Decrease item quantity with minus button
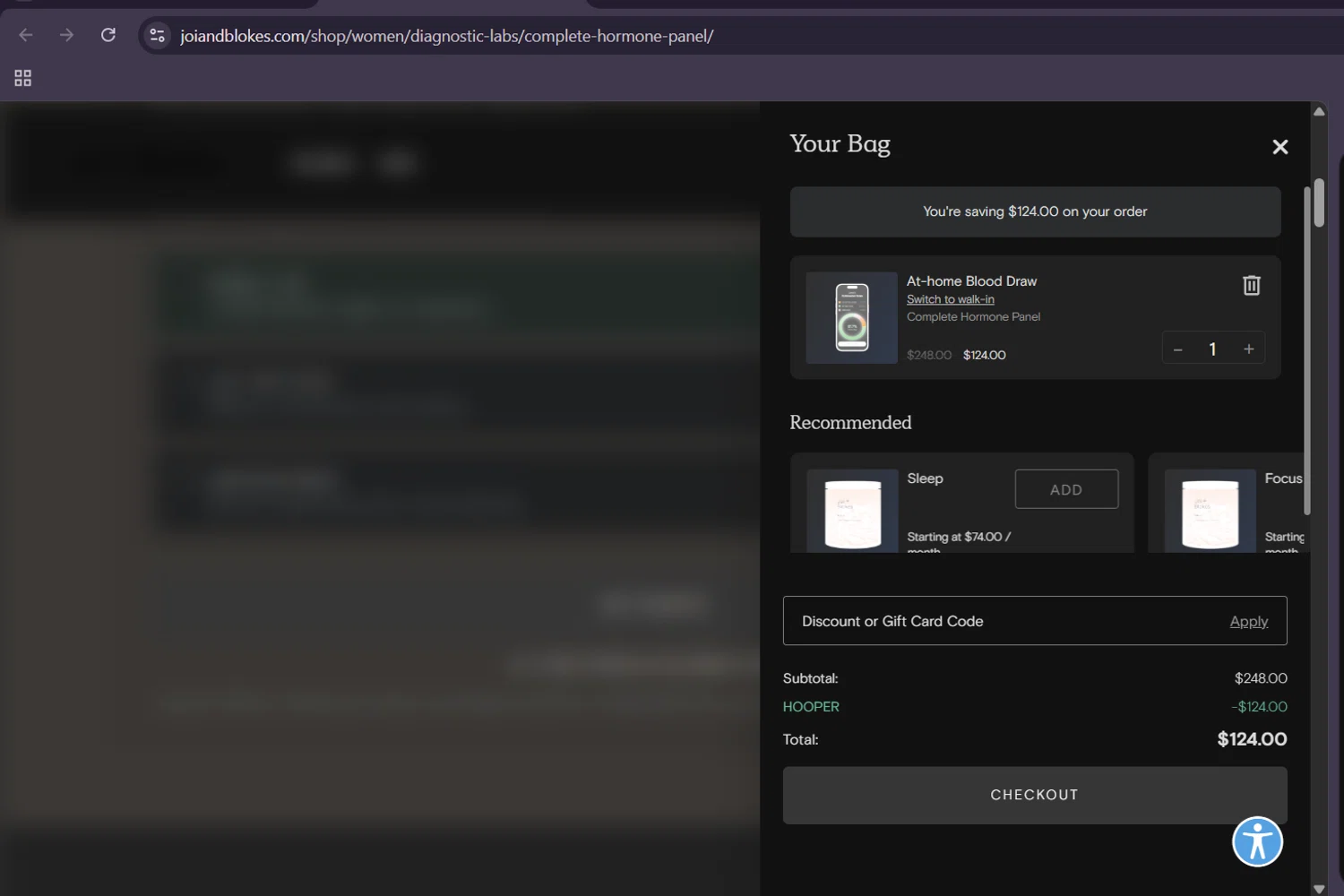 click(x=1178, y=349)
